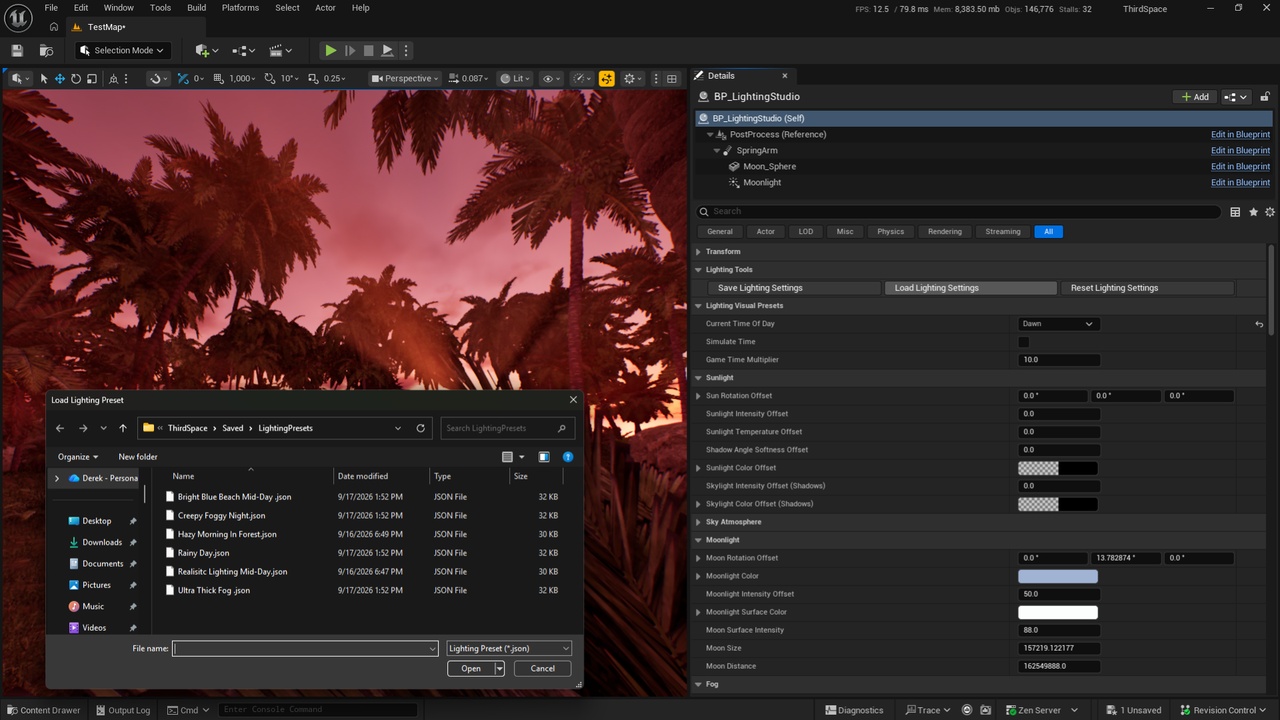Click the File name input field
Viewport: 1280px width, 720px height.
305,648
